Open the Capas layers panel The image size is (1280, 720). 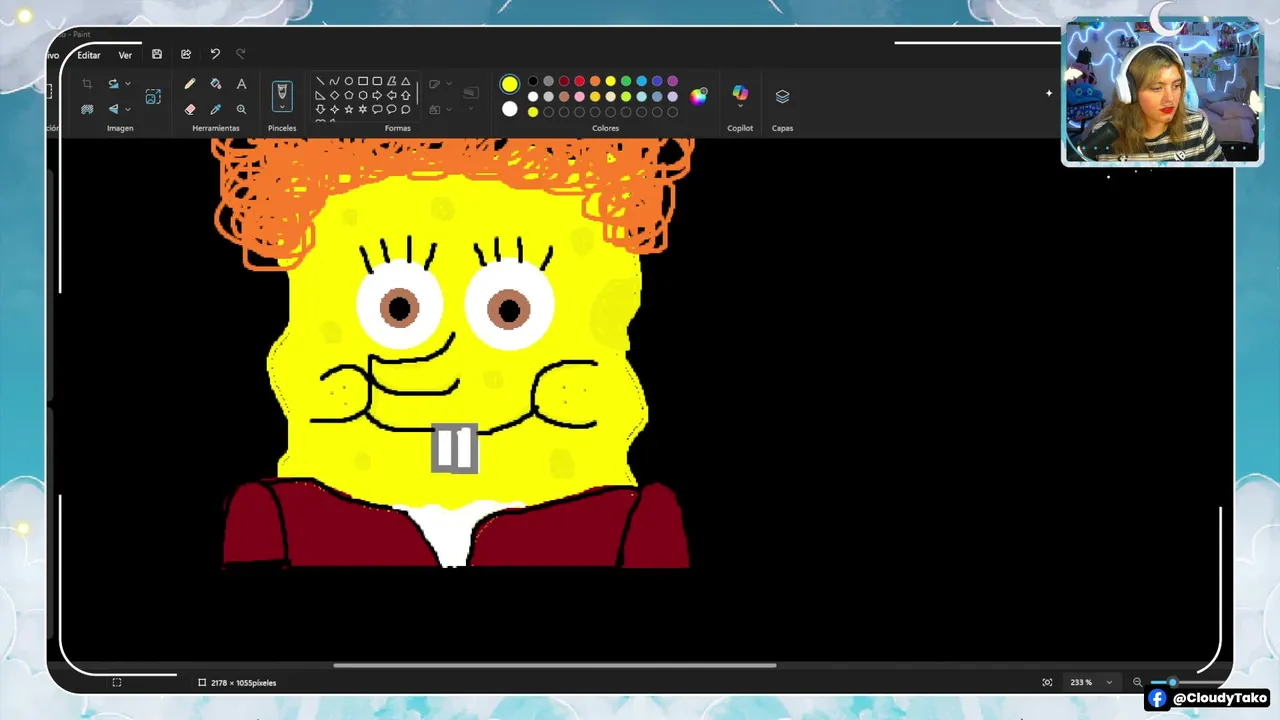[782, 96]
